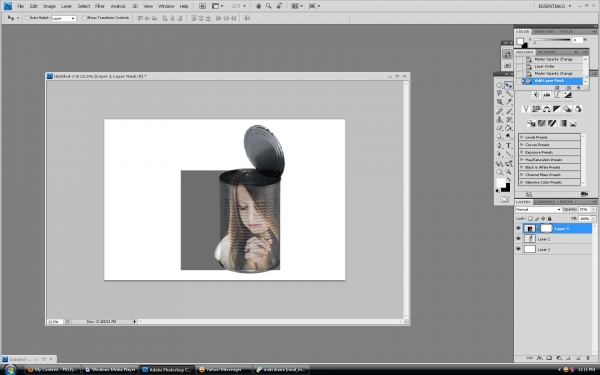
Task: Open Yahoo! Messenger from the taskbar
Action: (x=224, y=370)
